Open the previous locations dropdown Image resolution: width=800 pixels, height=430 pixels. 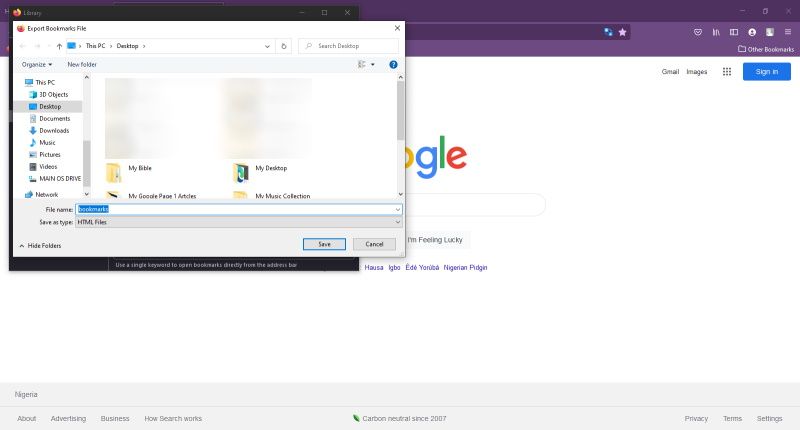[x=267, y=46]
